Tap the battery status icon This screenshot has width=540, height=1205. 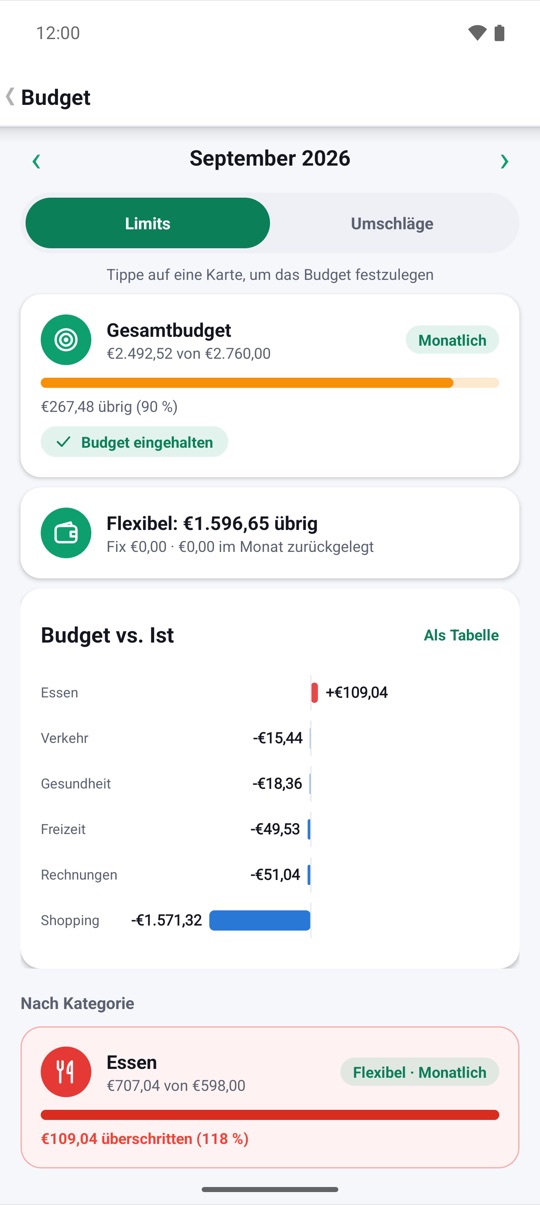pos(499,33)
